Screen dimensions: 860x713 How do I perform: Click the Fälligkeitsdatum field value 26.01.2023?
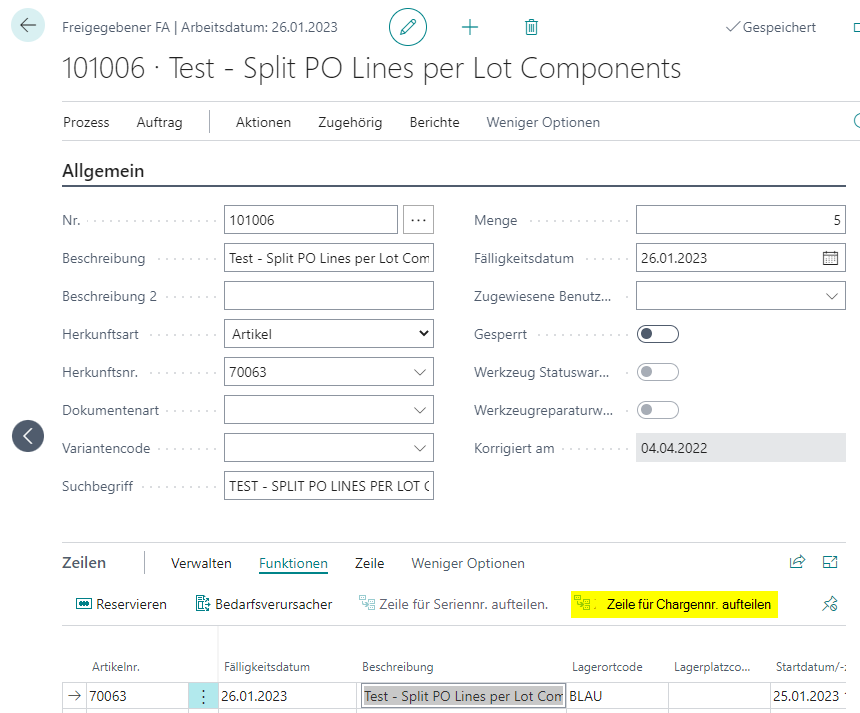pos(674,258)
